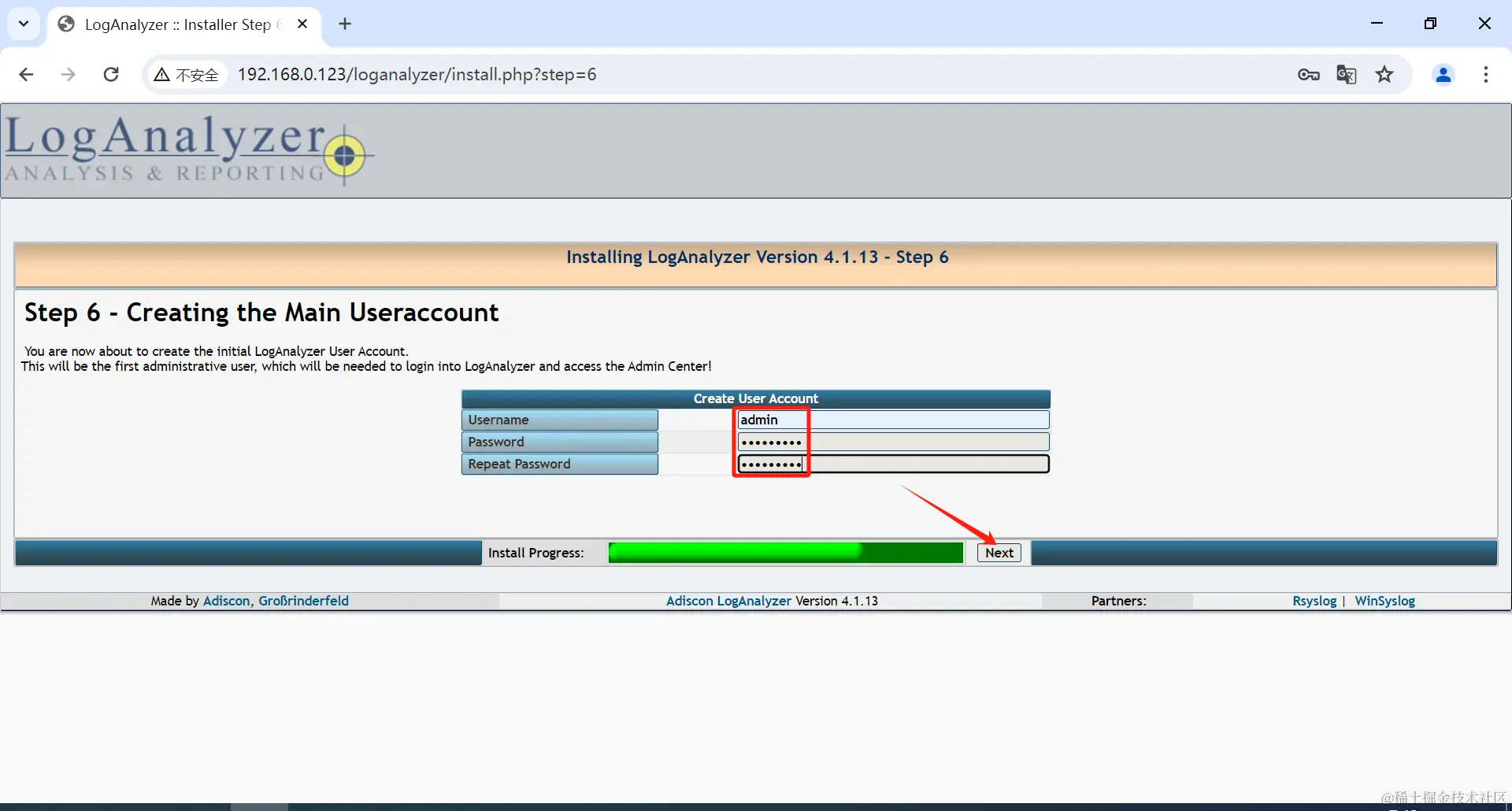Image resolution: width=1512 pixels, height=811 pixels.
Task: Open the Google Translate icon
Action: pos(1347,75)
